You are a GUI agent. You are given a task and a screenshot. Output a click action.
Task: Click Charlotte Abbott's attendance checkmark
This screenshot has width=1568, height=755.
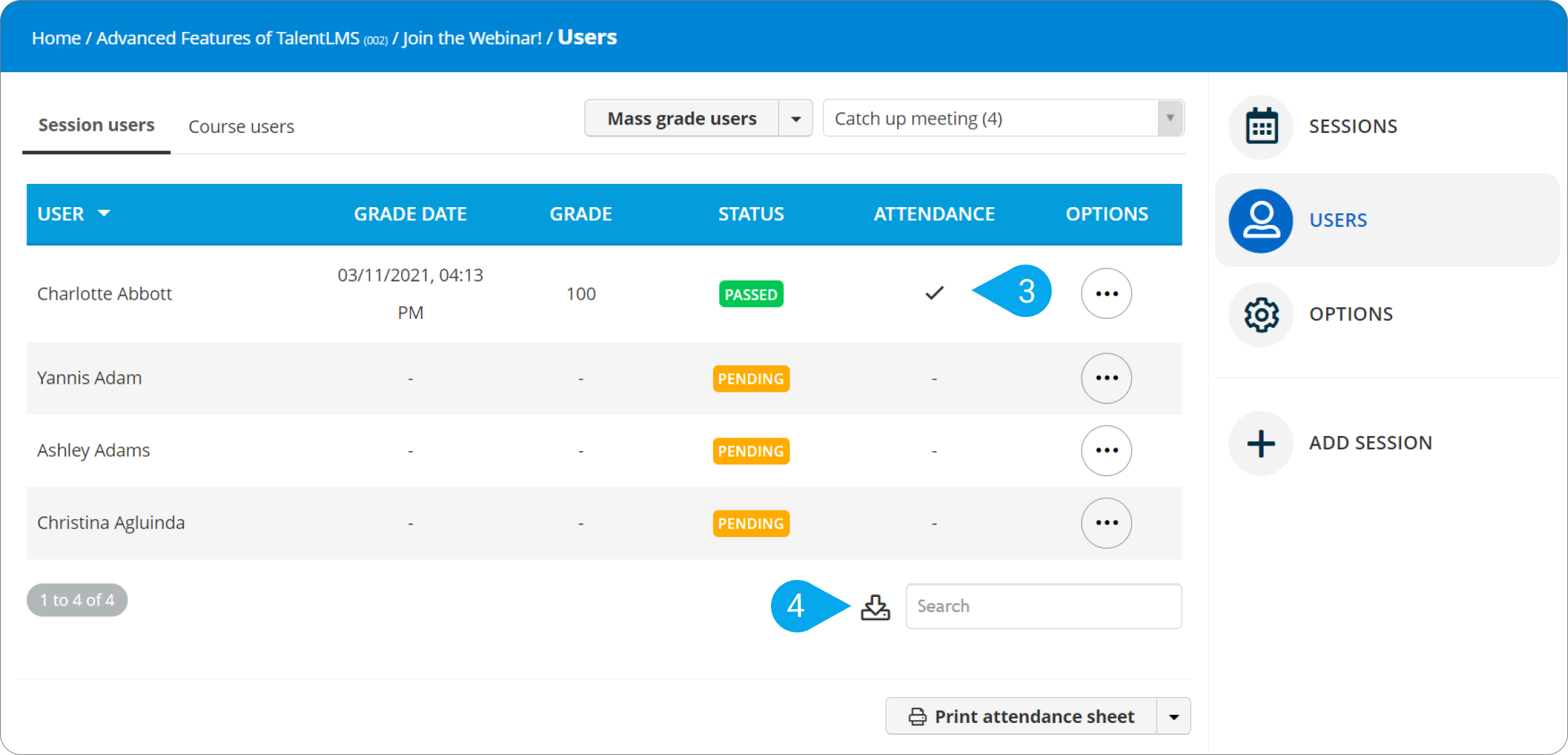(935, 293)
